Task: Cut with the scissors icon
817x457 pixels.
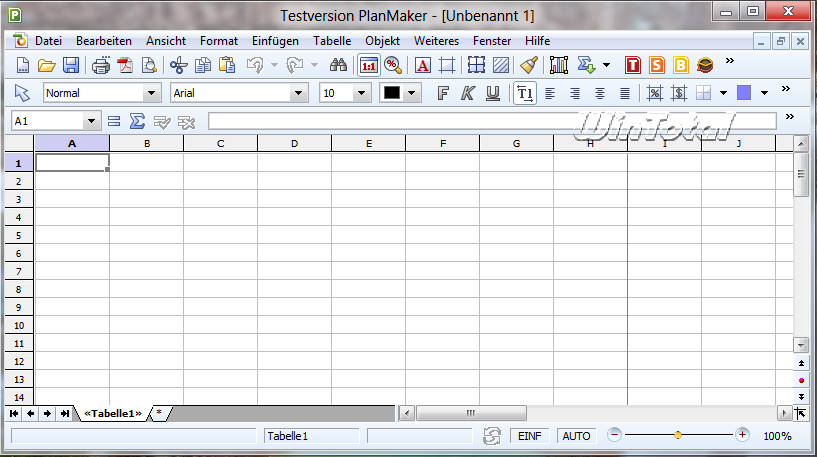Action: point(178,65)
